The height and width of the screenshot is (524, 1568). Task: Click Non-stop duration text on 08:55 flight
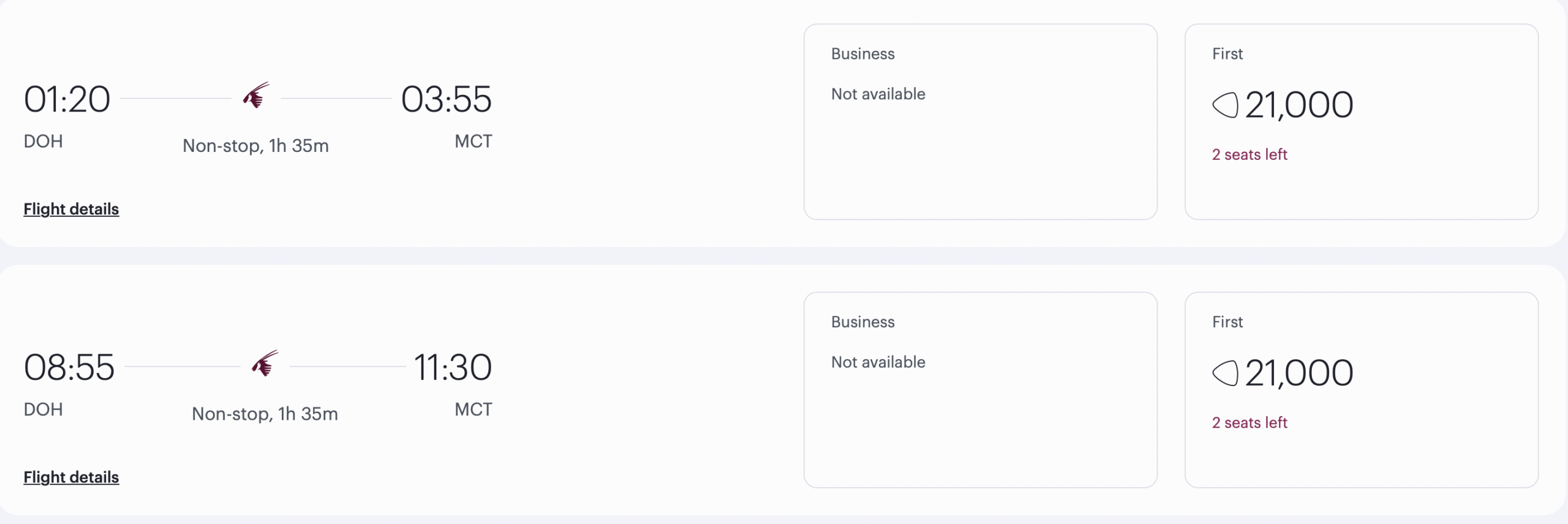265,414
